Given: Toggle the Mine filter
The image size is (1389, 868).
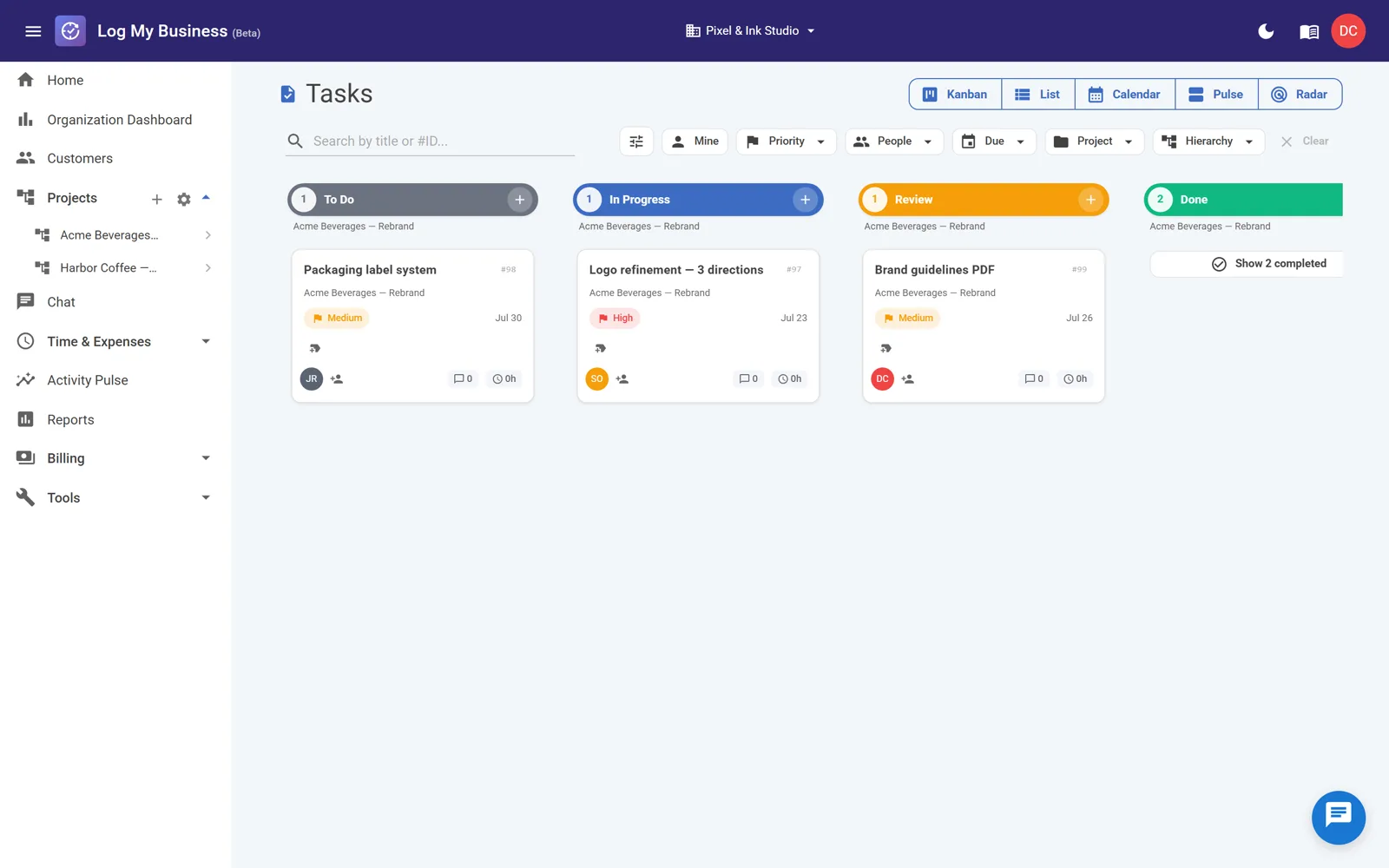Looking at the screenshot, I should tap(694, 141).
